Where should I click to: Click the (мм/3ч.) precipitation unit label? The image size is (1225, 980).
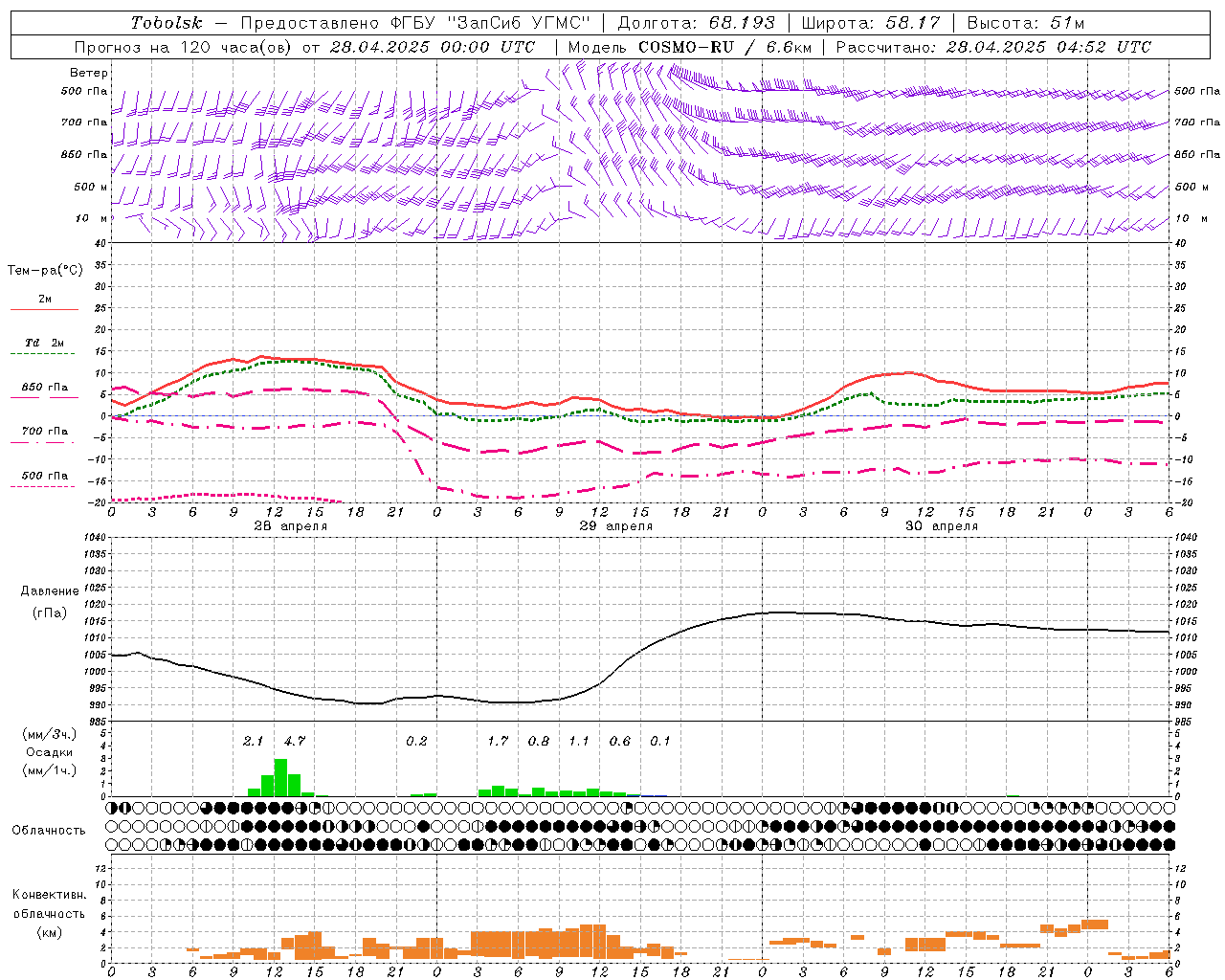50,734
